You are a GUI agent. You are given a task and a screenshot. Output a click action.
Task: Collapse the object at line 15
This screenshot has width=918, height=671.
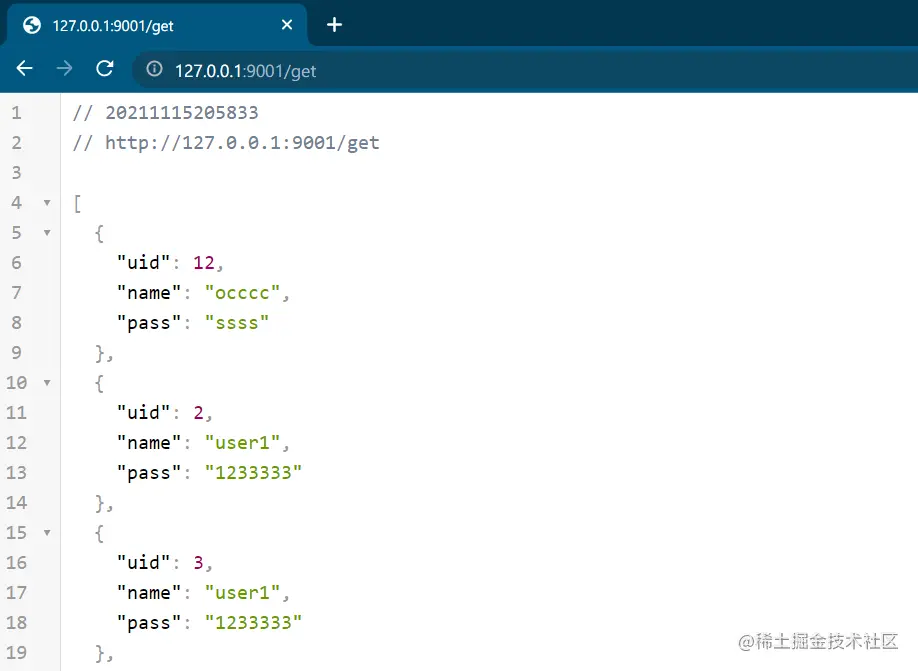click(47, 532)
